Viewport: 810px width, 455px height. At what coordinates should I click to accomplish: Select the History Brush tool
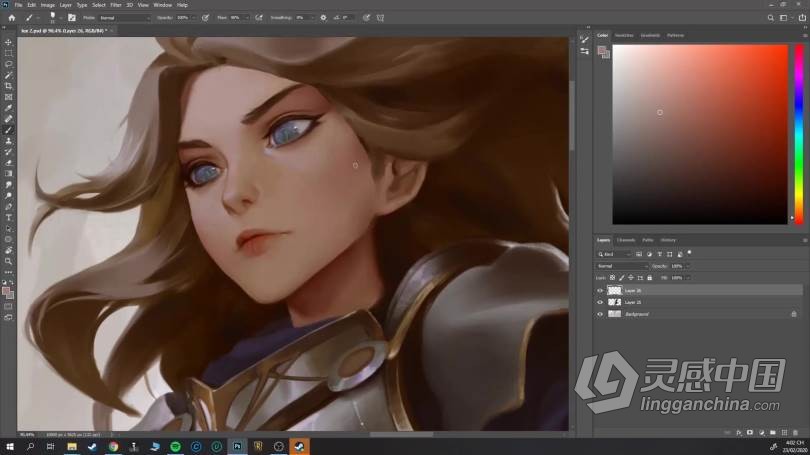point(8,151)
